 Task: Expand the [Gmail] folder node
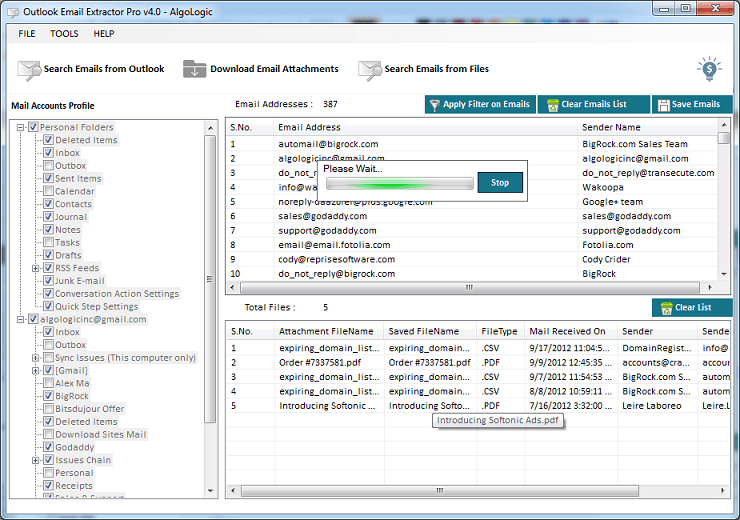tap(35, 370)
